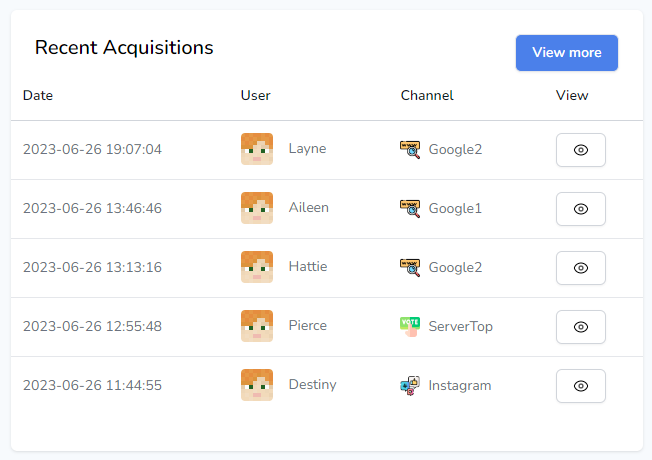Click the Google2 channel text in Layne's row

pos(455,149)
